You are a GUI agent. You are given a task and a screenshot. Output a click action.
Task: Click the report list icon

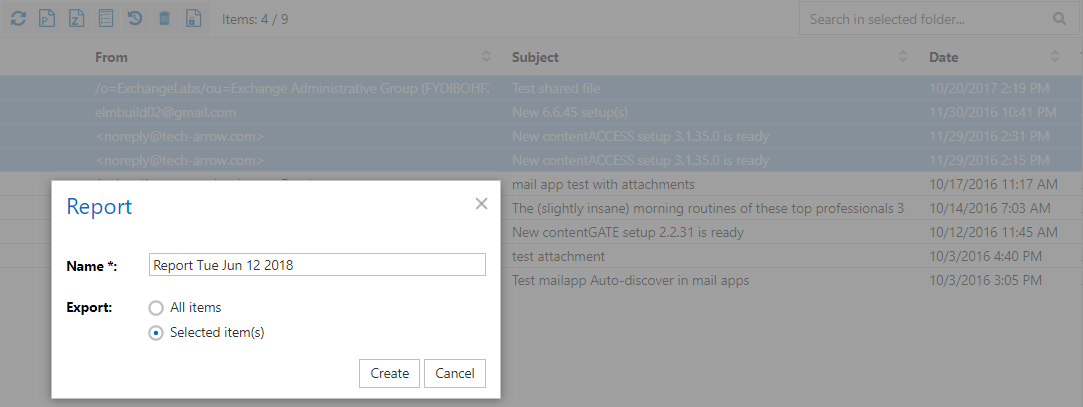coord(105,19)
